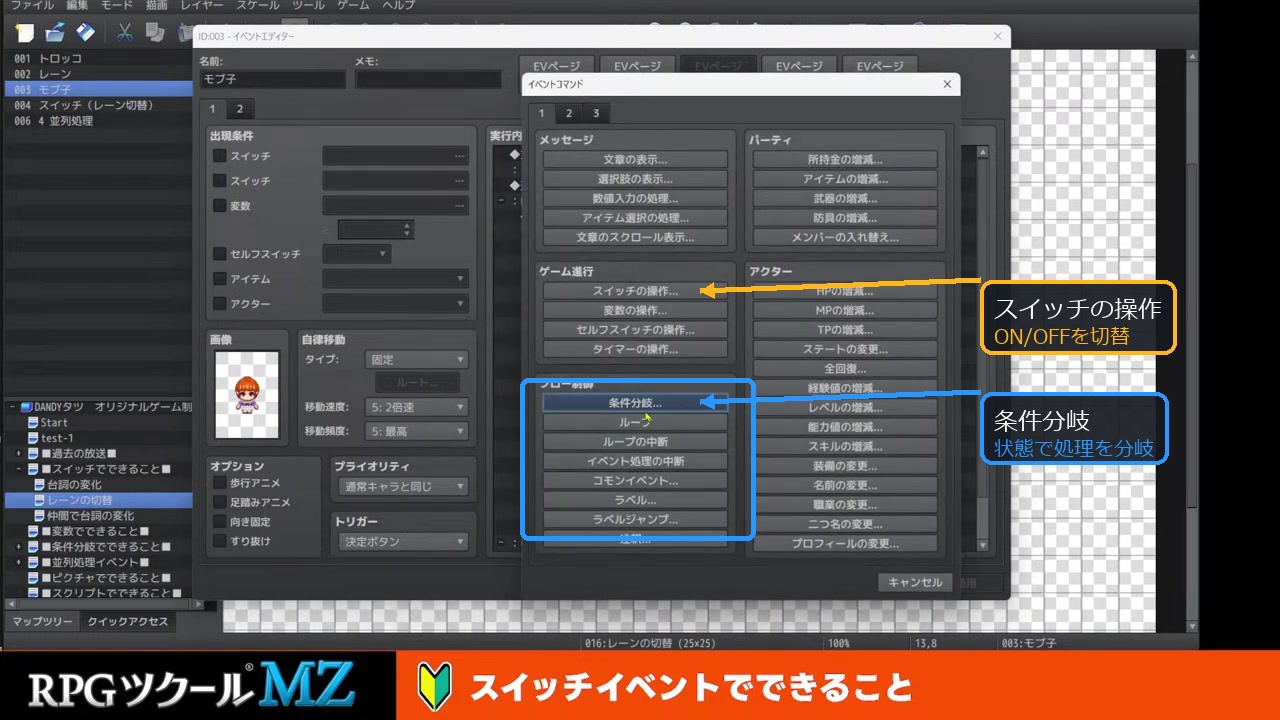Click the メモ input field
Viewport: 1280px width, 720px height.
click(428, 80)
